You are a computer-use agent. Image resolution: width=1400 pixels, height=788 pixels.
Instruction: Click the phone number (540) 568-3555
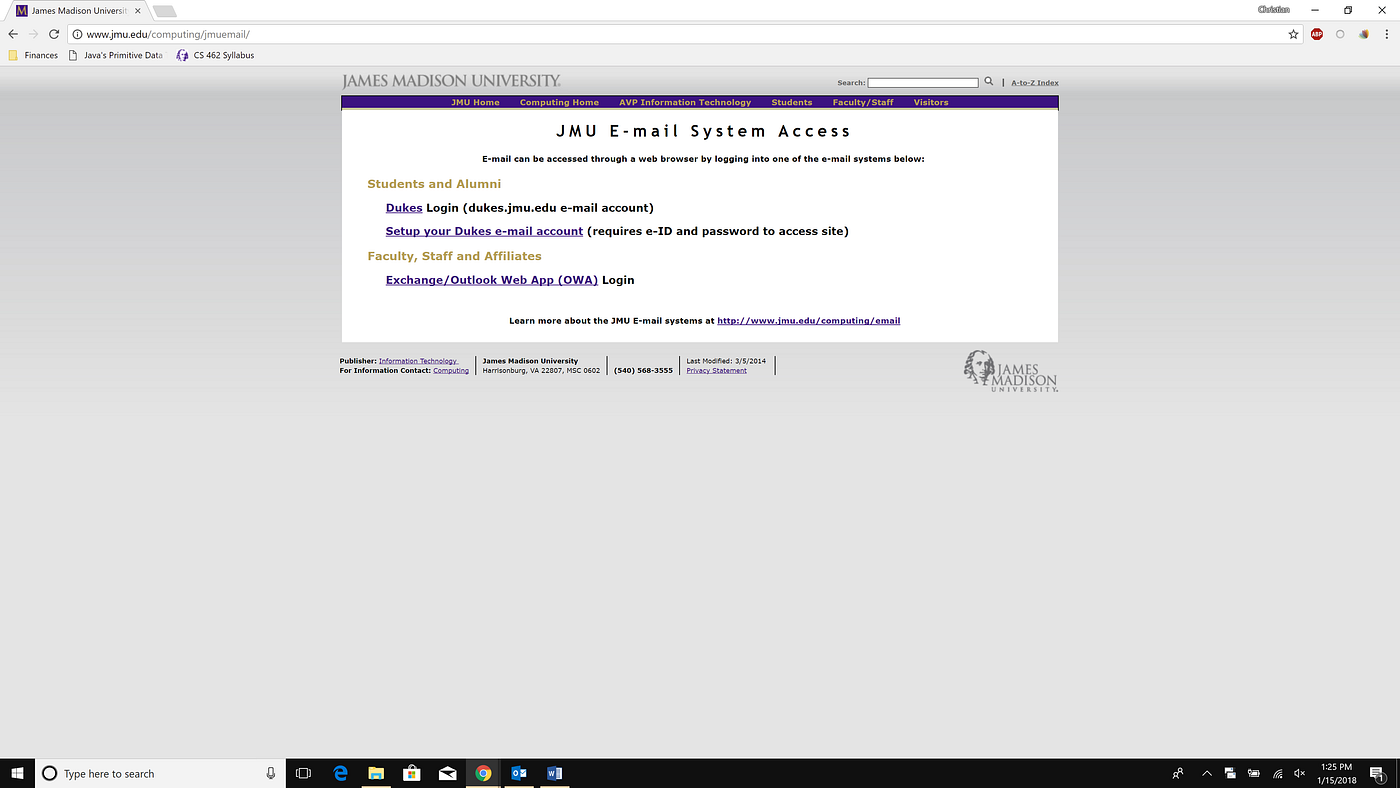[643, 370]
